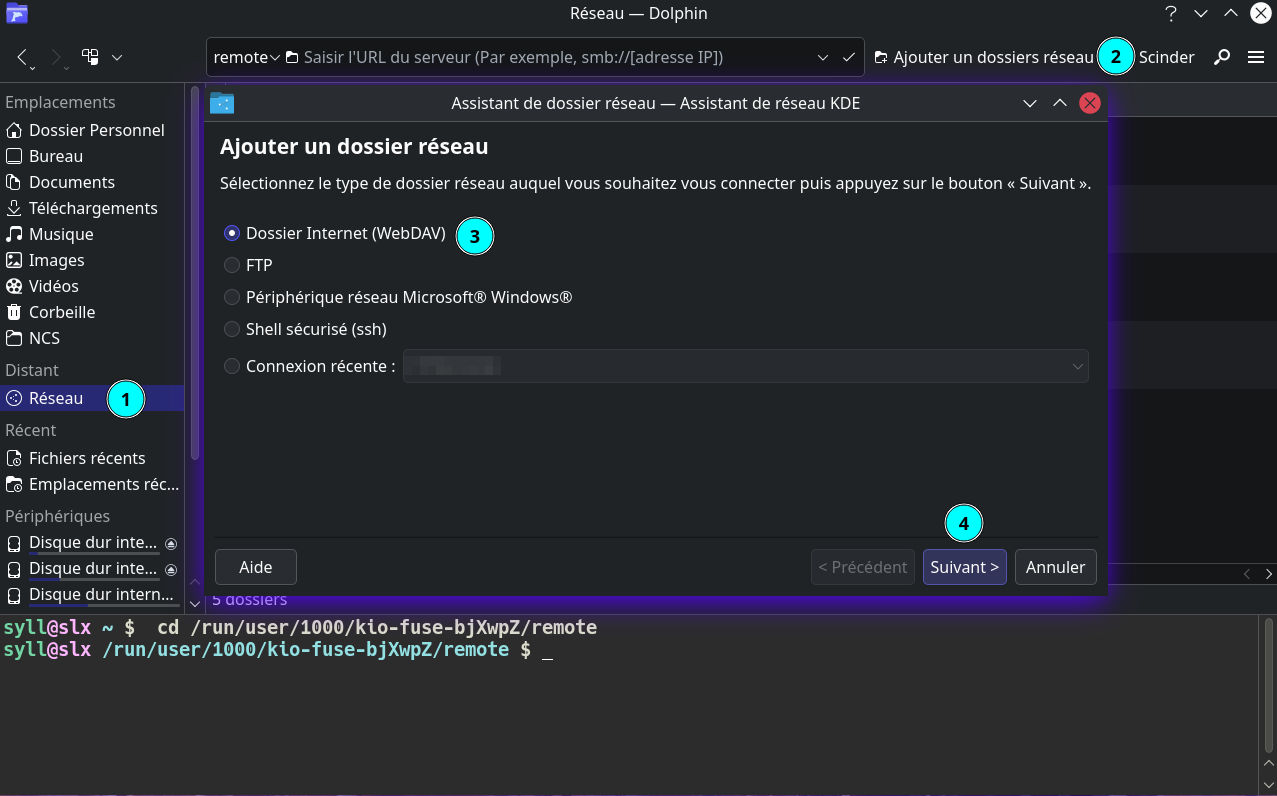The height and width of the screenshot is (796, 1277).
Task: Open Corbeille in the places sidebar
Action: (61, 312)
